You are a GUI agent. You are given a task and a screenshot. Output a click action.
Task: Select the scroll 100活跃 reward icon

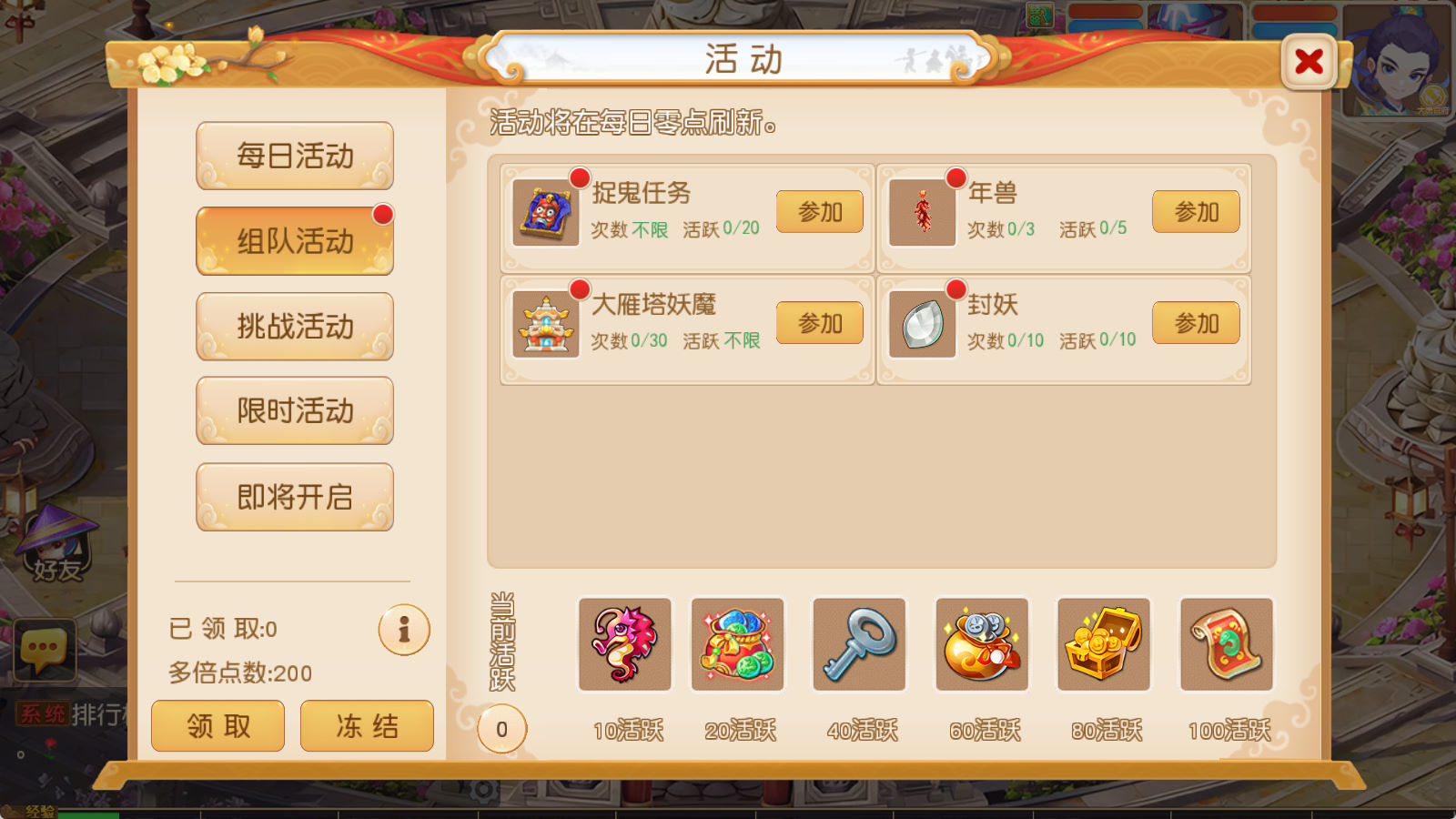pyautogui.click(x=1227, y=644)
